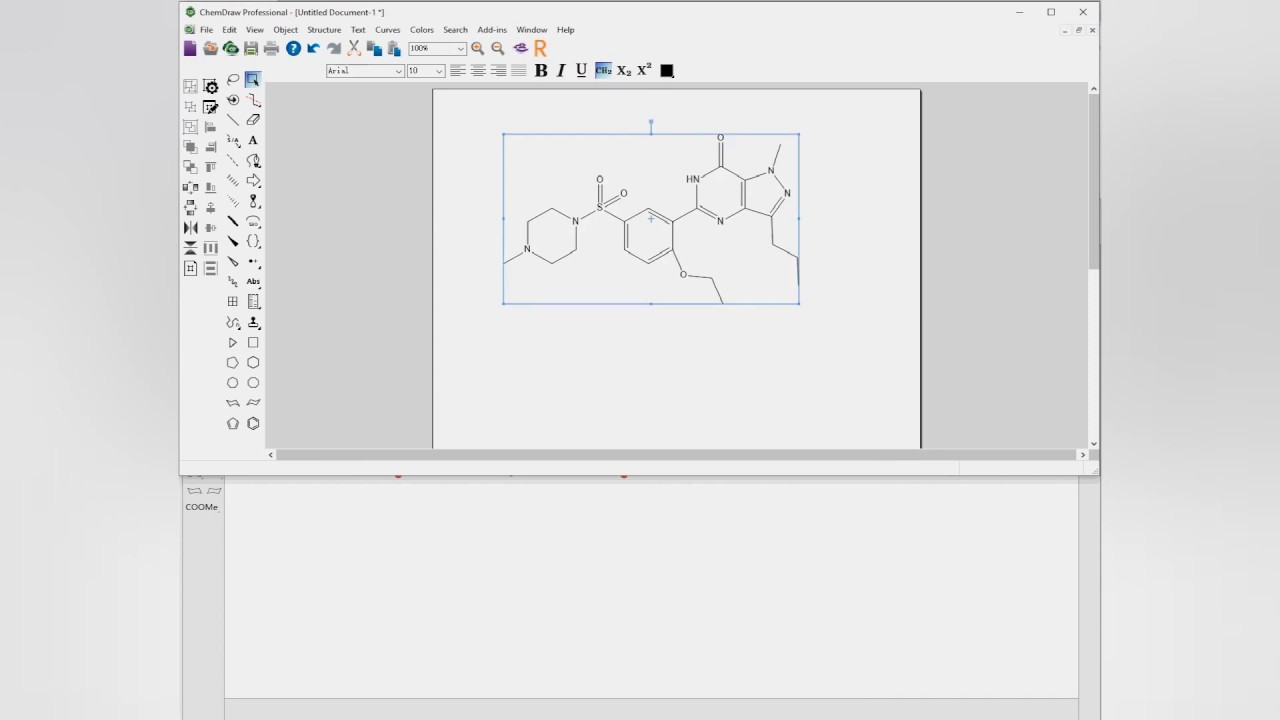Click the Flip Horizontal icon

190,228
